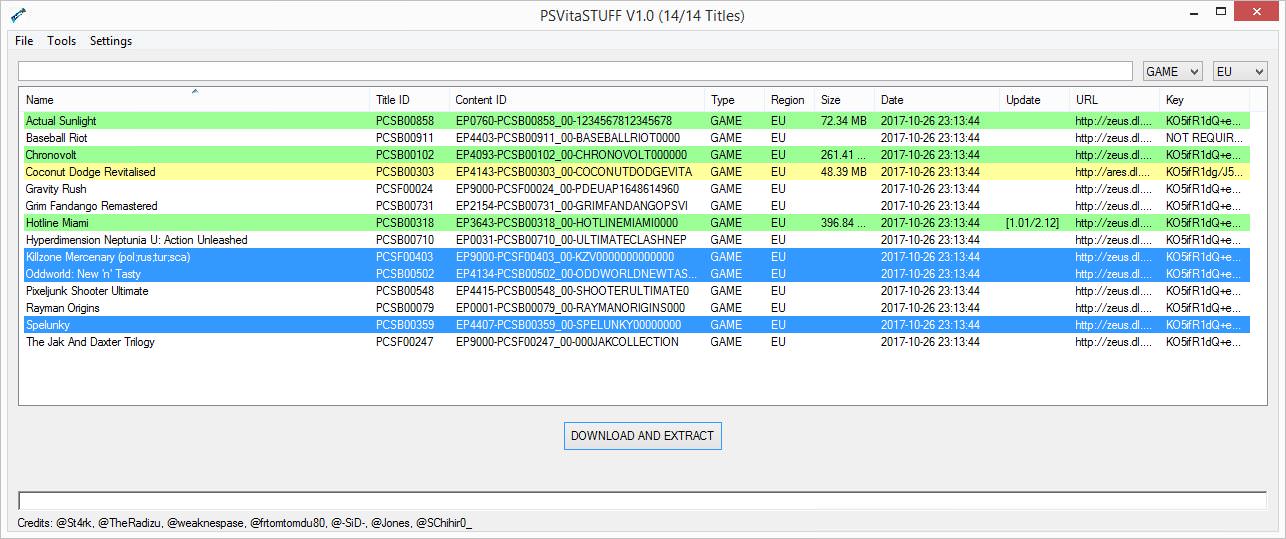Click Content ID EP4415-PCSB00548_00-SHOOTERULTIMATE0
Viewport: 1286px width, 539px height.
[572, 291]
